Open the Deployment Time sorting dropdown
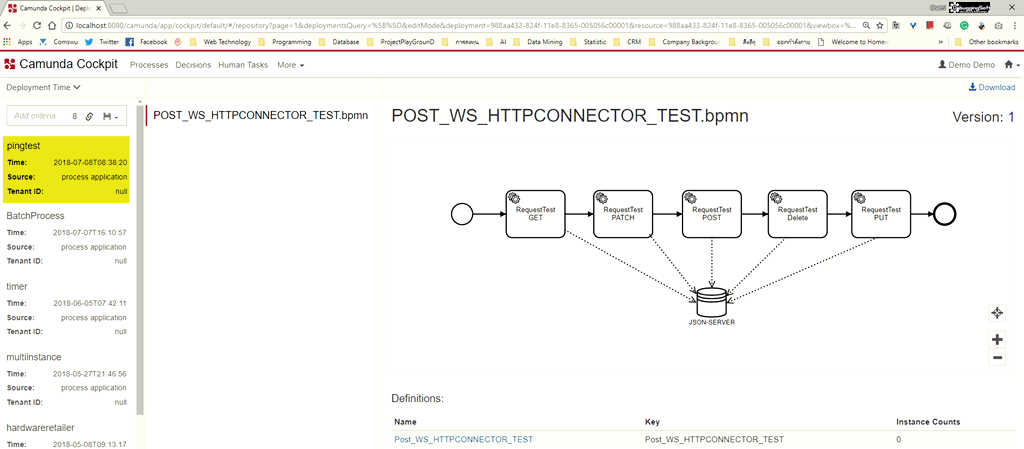Screen dimensions: 1024x449 pyautogui.click(x=43, y=87)
